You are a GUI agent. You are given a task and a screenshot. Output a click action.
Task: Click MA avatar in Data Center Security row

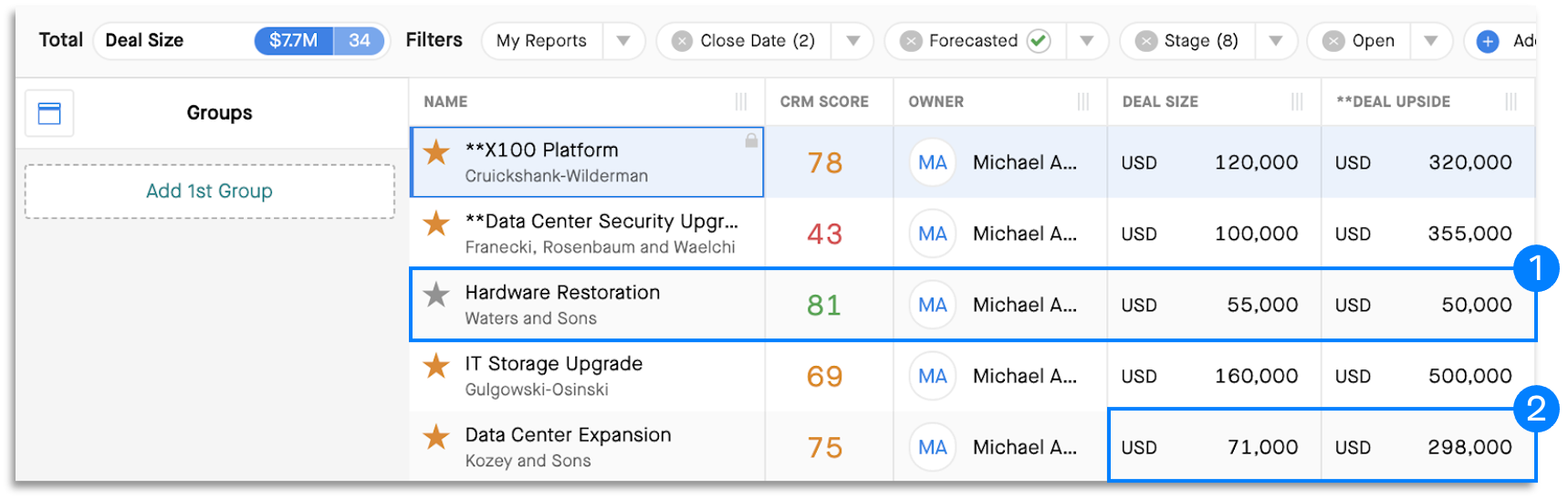tap(933, 234)
